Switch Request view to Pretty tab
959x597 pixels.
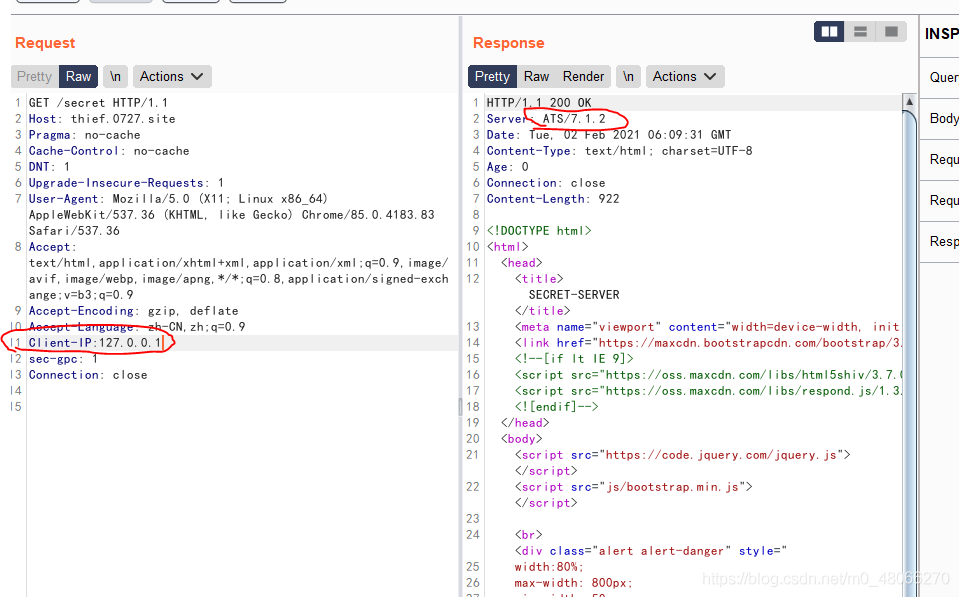click(x=34, y=76)
